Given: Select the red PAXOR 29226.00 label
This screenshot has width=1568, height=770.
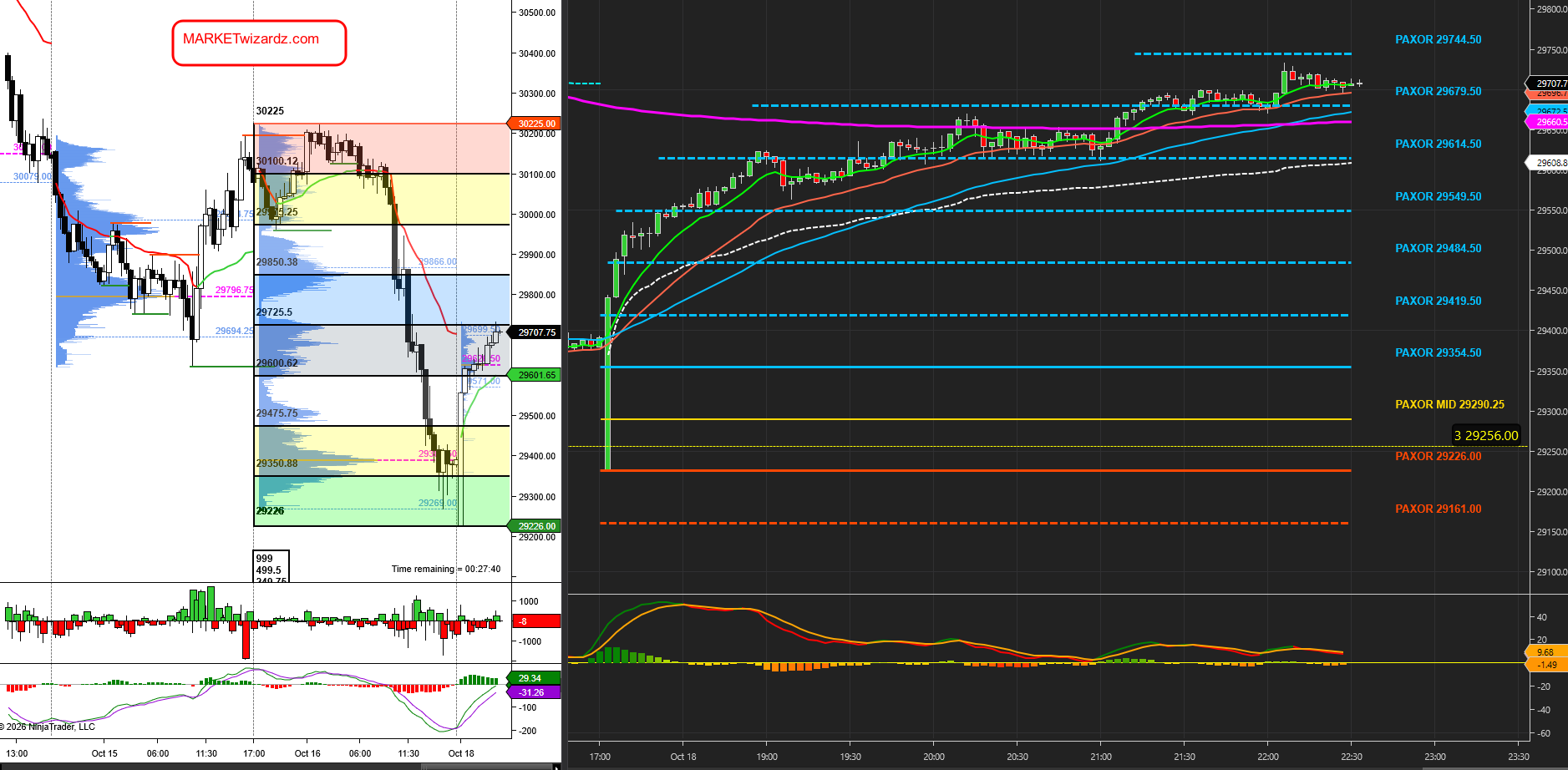Looking at the screenshot, I should click(x=1438, y=456).
